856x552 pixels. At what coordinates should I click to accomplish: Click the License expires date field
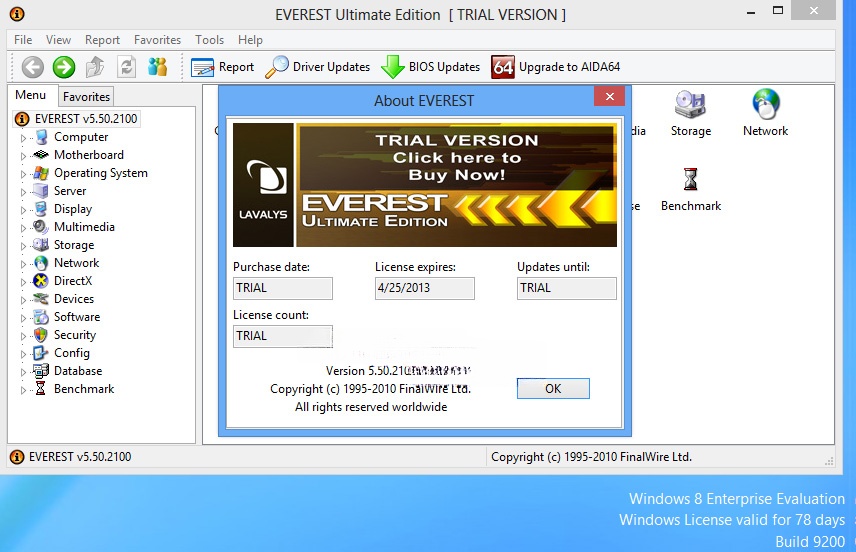point(425,288)
